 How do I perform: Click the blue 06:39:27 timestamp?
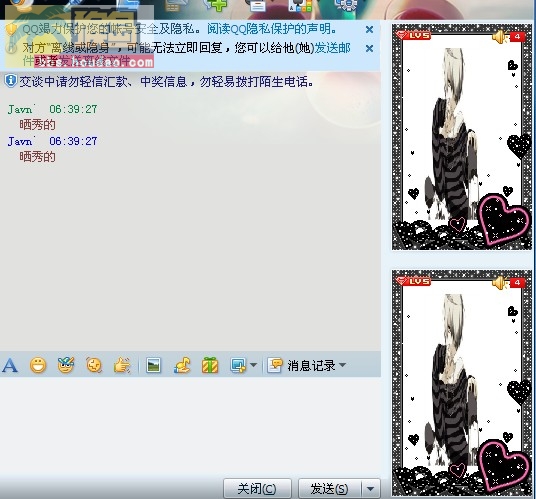coord(73,141)
